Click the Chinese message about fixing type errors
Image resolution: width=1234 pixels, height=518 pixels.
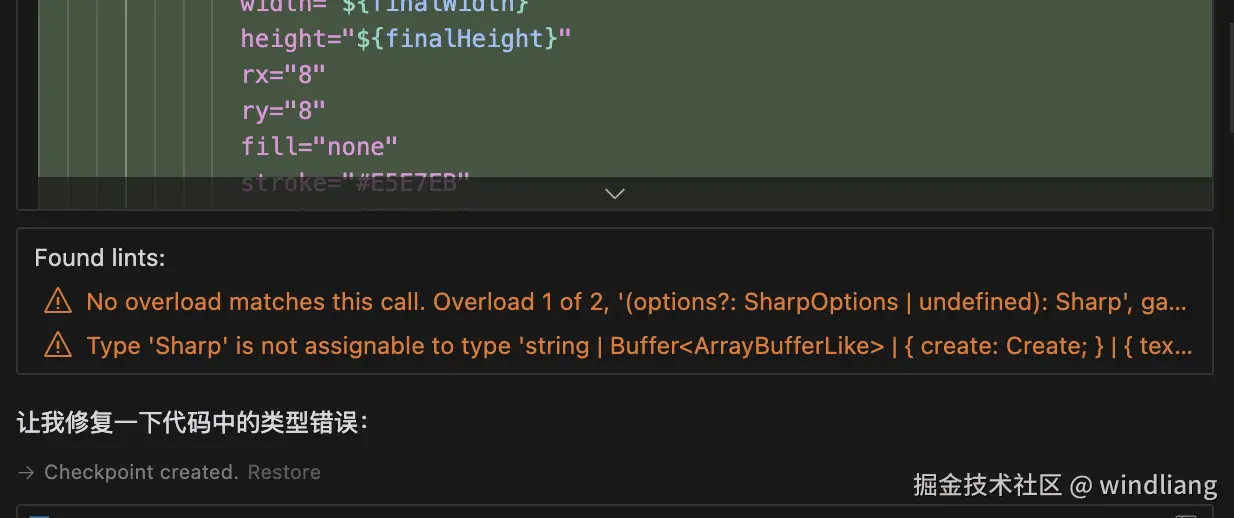click(x=193, y=423)
